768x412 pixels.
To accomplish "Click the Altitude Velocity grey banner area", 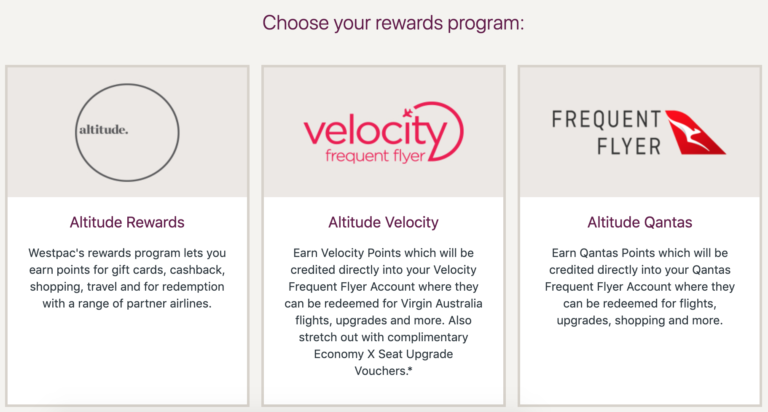I will click(384, 132).
